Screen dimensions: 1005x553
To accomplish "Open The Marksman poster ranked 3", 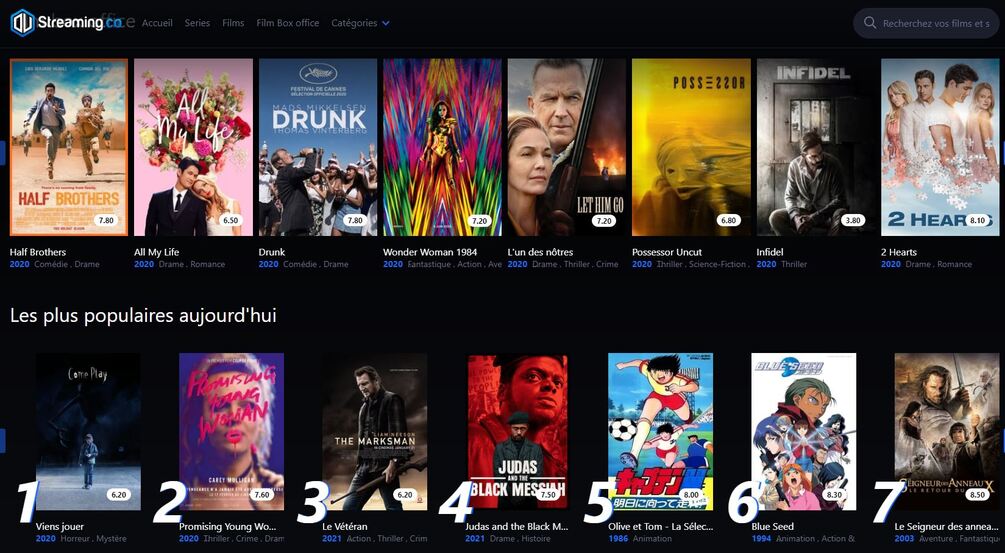I will pos(375,431).
